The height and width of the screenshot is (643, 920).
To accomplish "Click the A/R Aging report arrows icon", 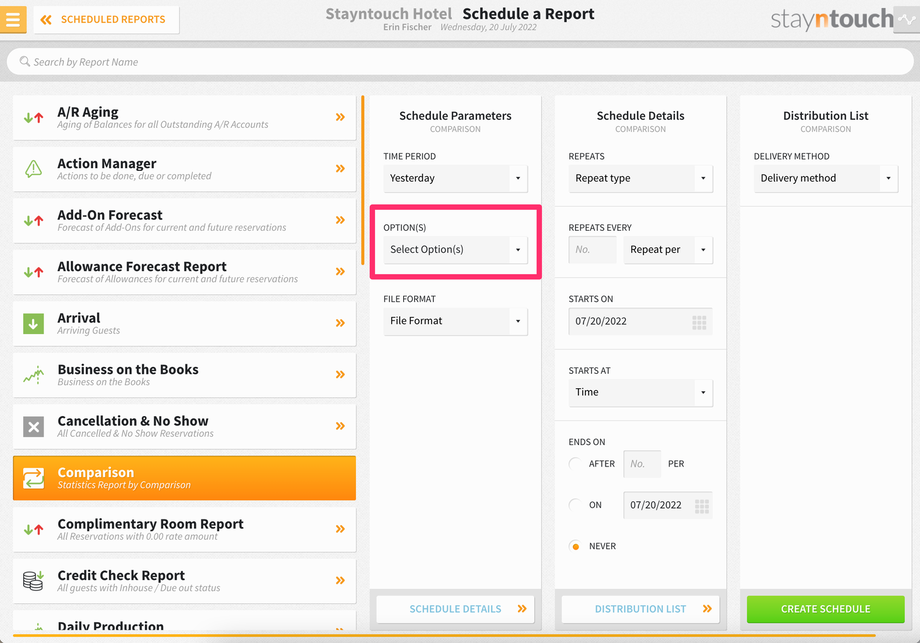I will [33, 117].
